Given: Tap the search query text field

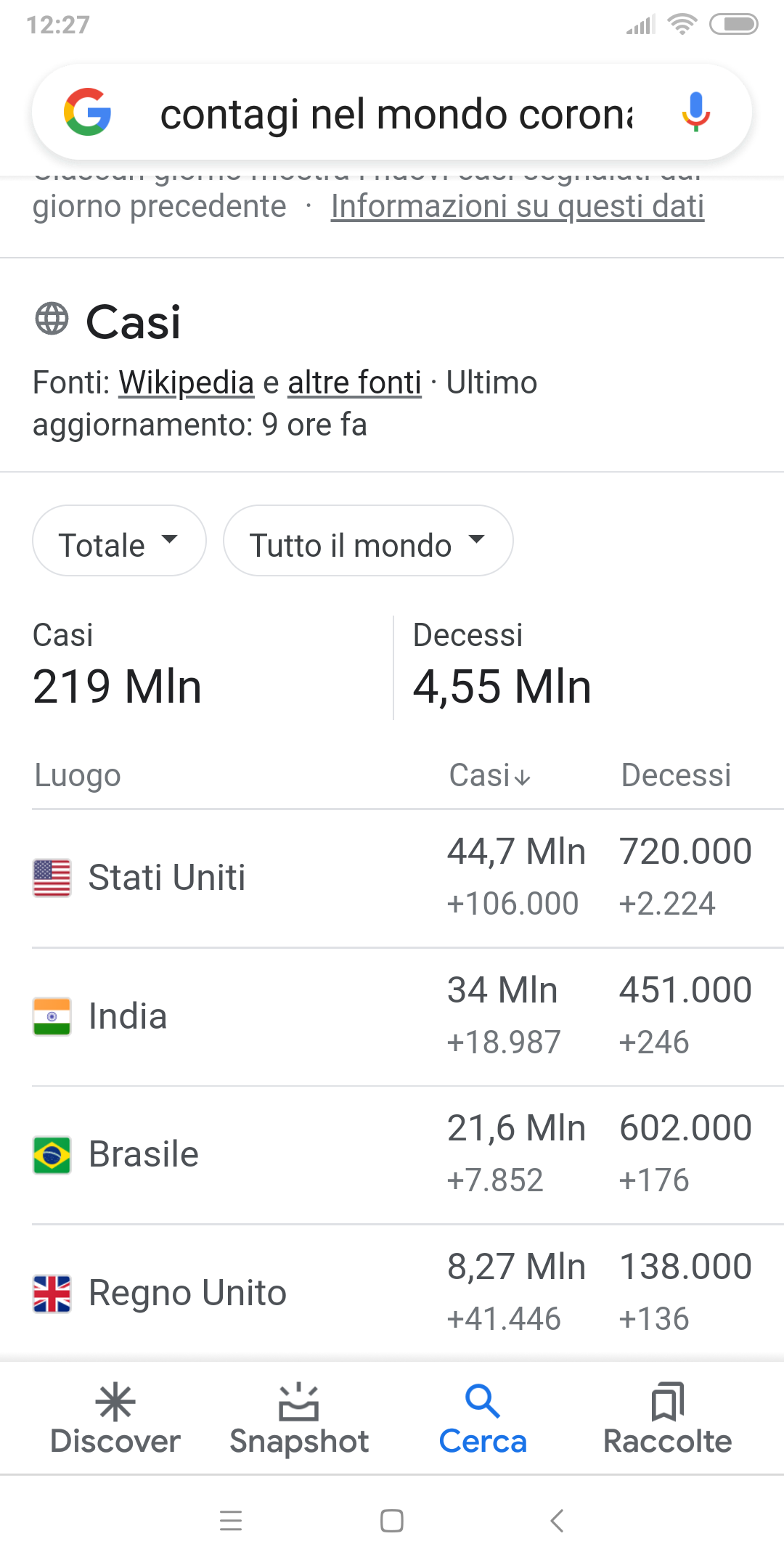Looking at the screenshot, I should coord(396,114).
